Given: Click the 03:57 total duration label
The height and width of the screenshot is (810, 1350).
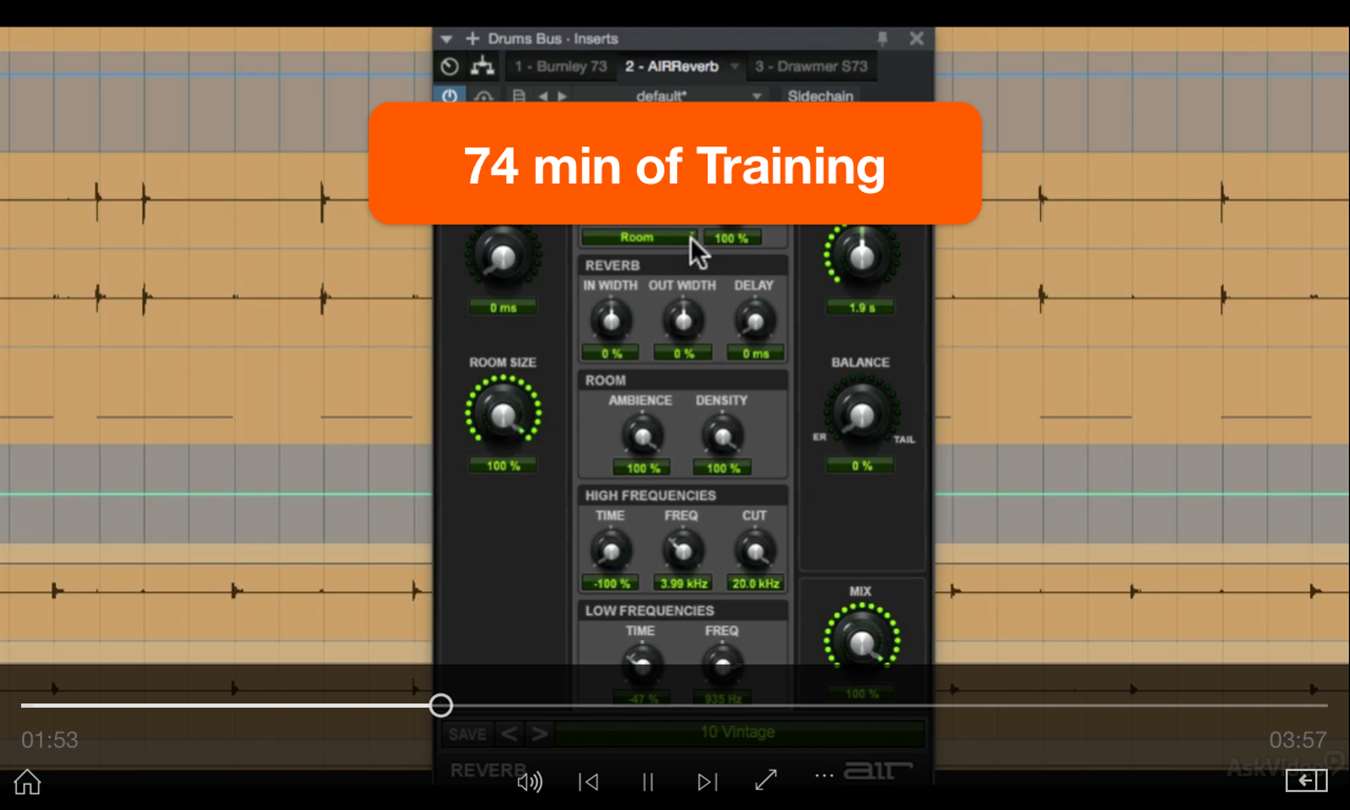Looking at the screenshot, I should [1298, 740].
